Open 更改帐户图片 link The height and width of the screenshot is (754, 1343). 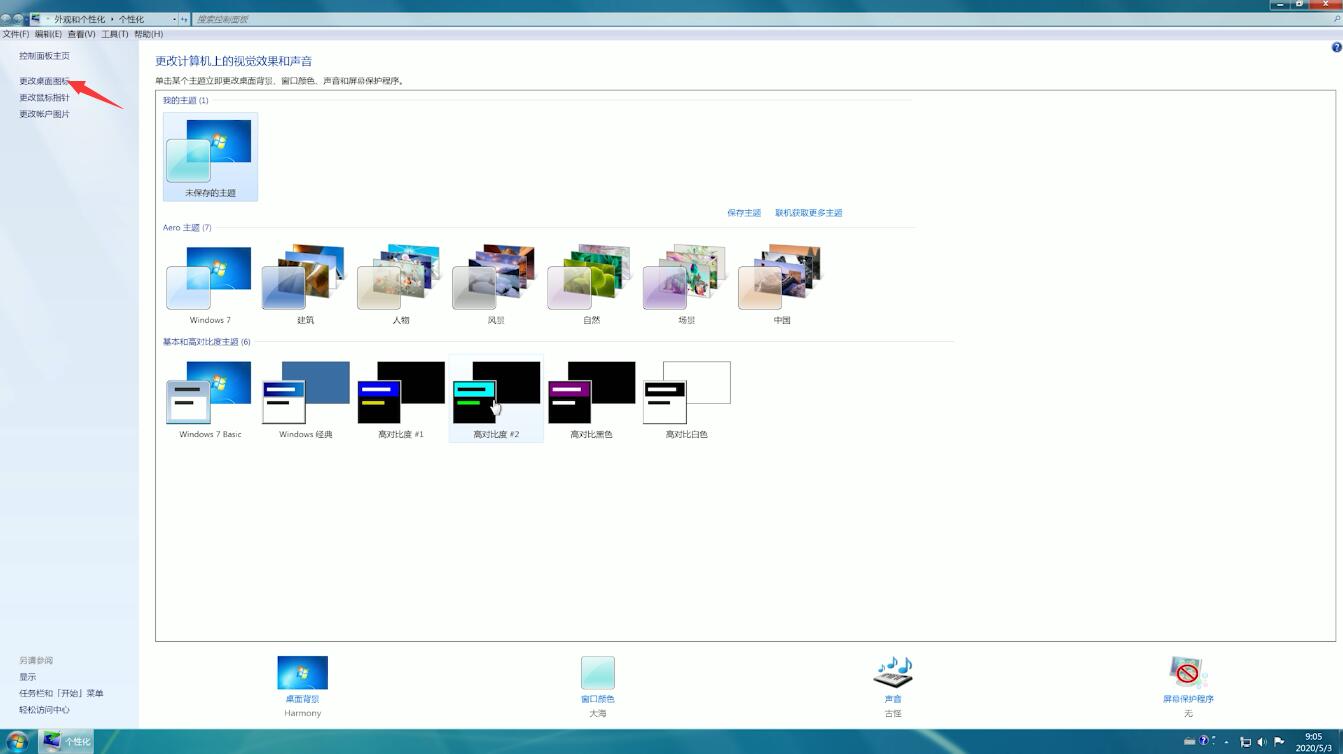click(45, 114)
